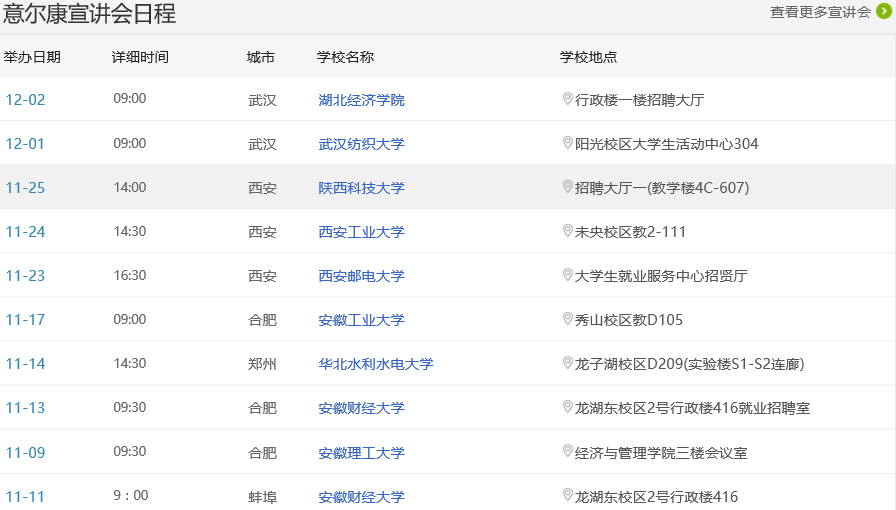896x510 pixels.
Task: Select location text 秀山校区教D105
Action: pyautogui.click(x=629, y=320)
